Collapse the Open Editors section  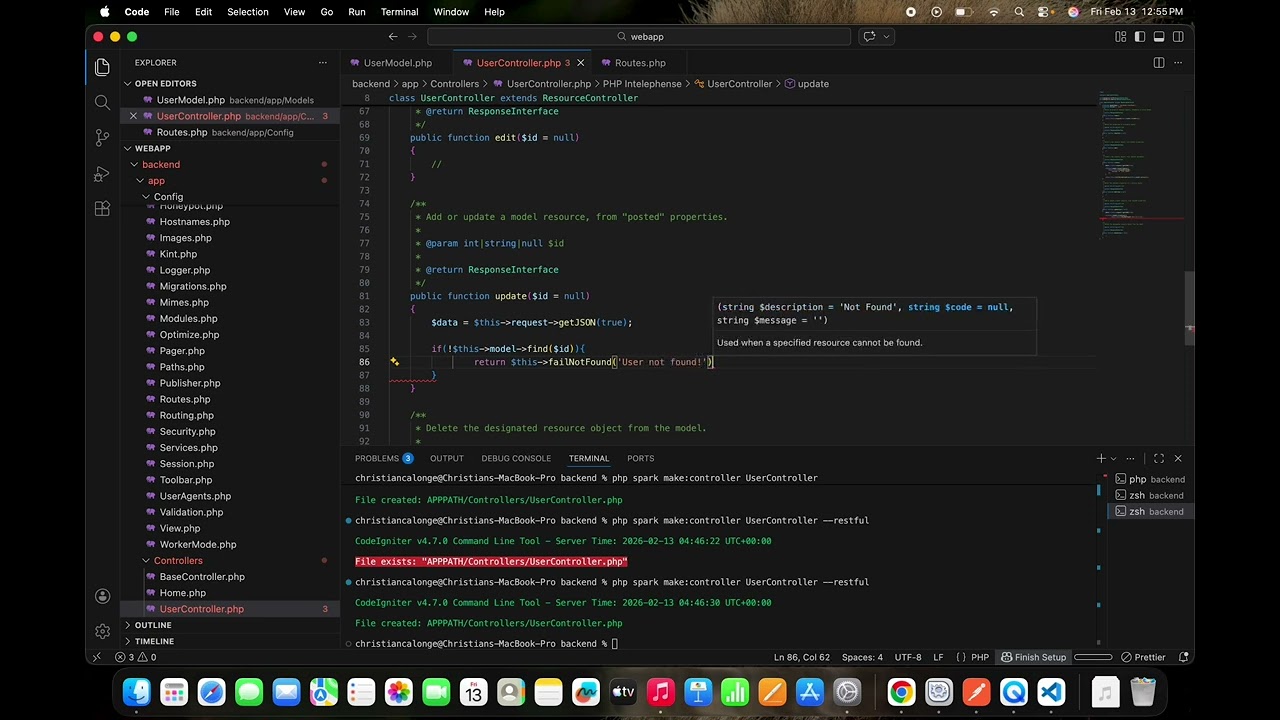coord(165,84)
